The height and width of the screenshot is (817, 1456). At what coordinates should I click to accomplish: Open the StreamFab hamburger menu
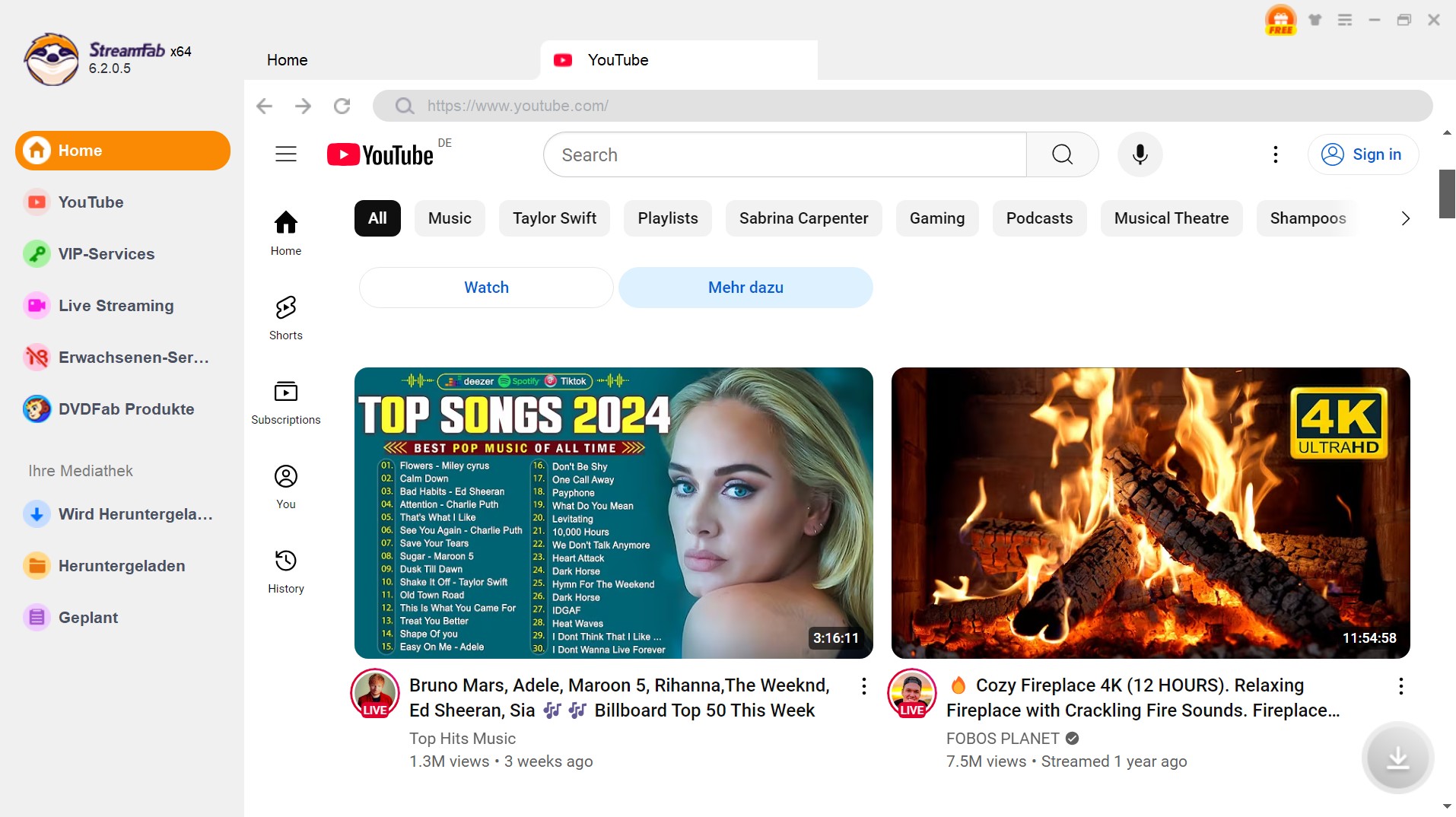1345,20
